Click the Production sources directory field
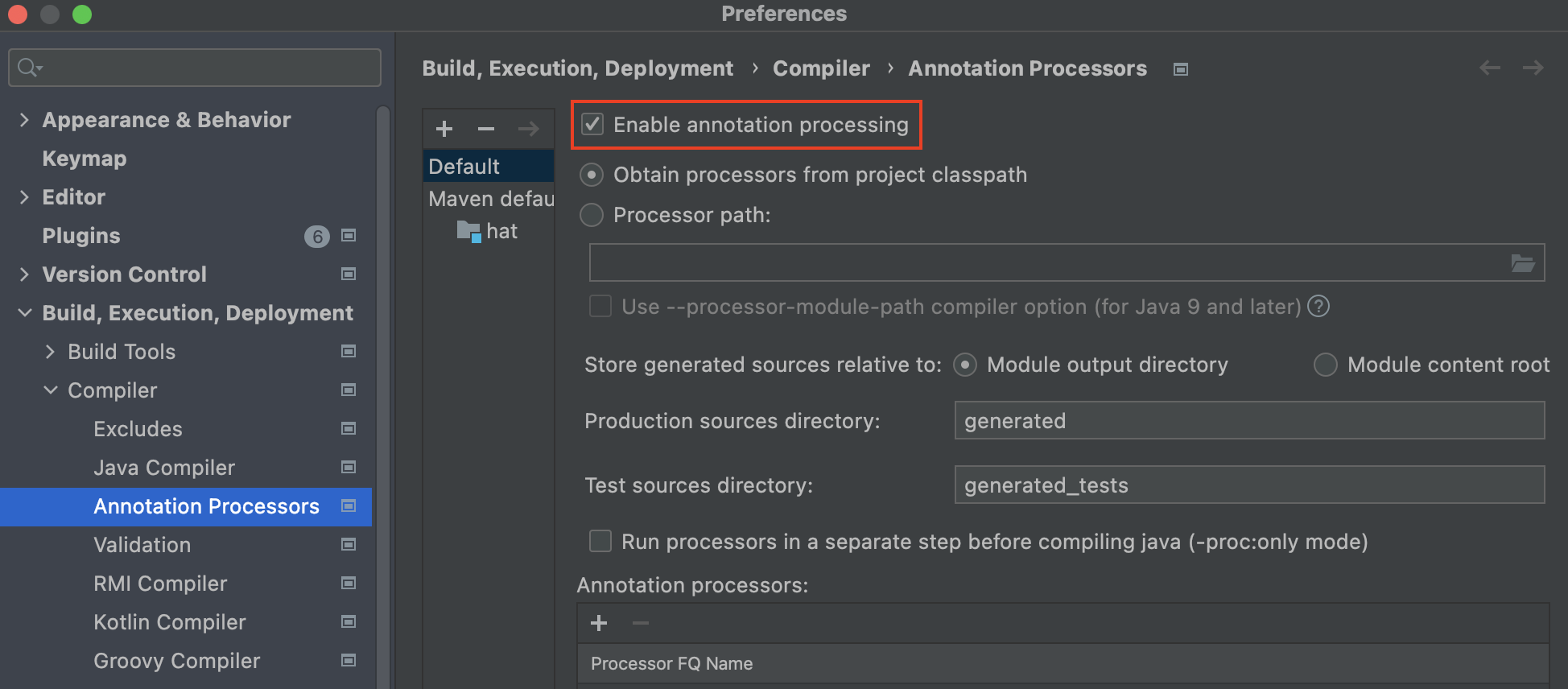The height and width of the screenshot is (689, 1568). [1248, 421]
